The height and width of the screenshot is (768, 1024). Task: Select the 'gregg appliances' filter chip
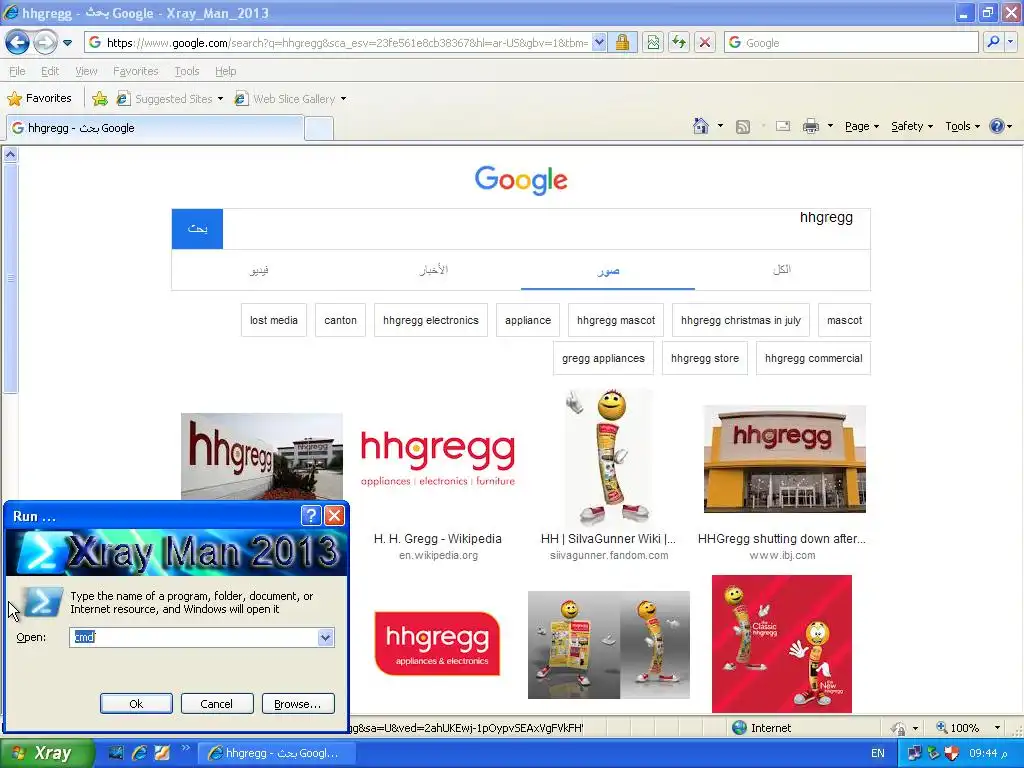click(603, 358)
